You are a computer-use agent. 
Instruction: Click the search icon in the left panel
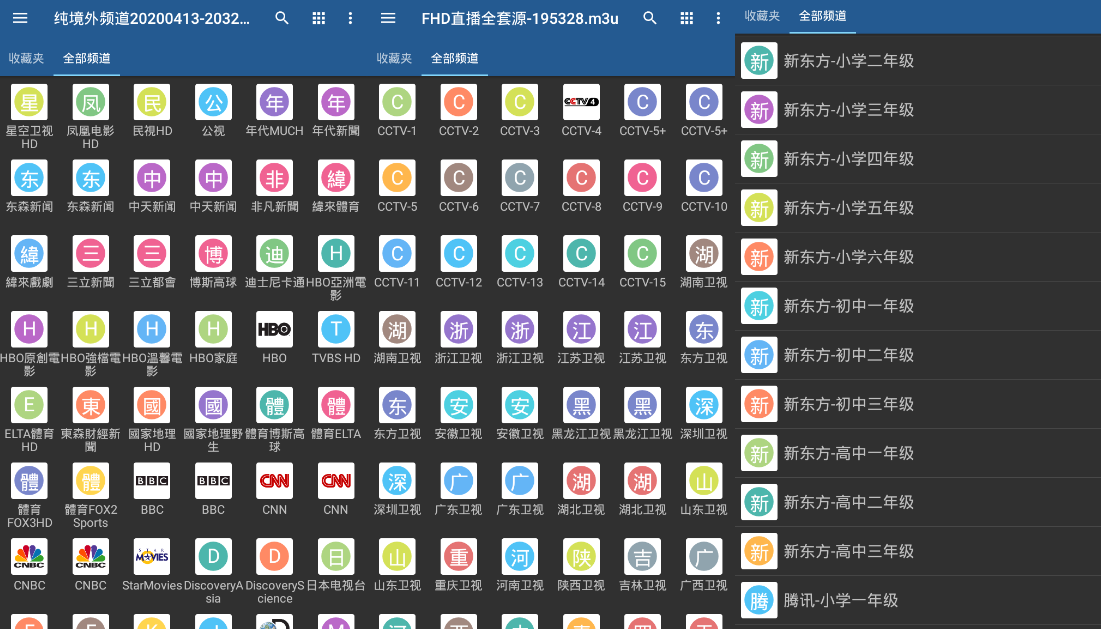(x=281, y=18)
